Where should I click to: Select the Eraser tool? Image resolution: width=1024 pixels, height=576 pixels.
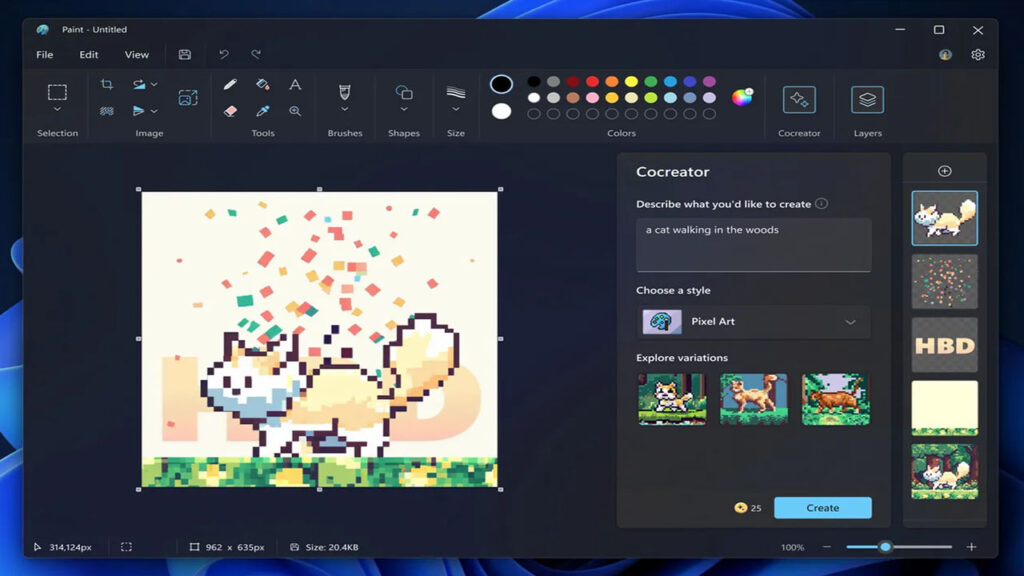230,110
